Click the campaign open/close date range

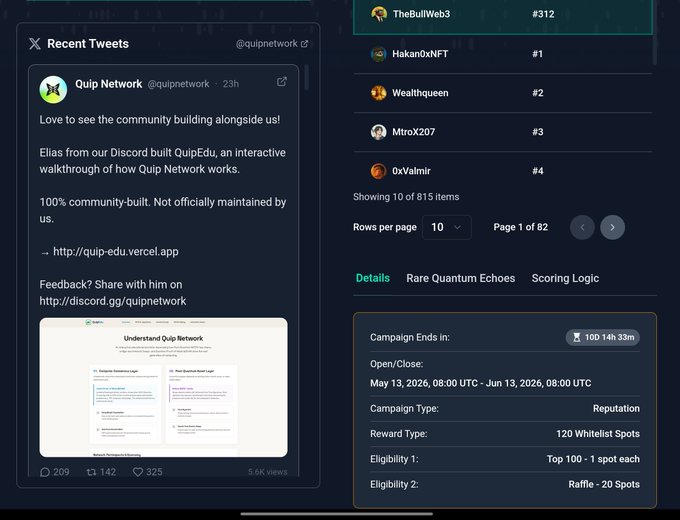coord(481,383)
